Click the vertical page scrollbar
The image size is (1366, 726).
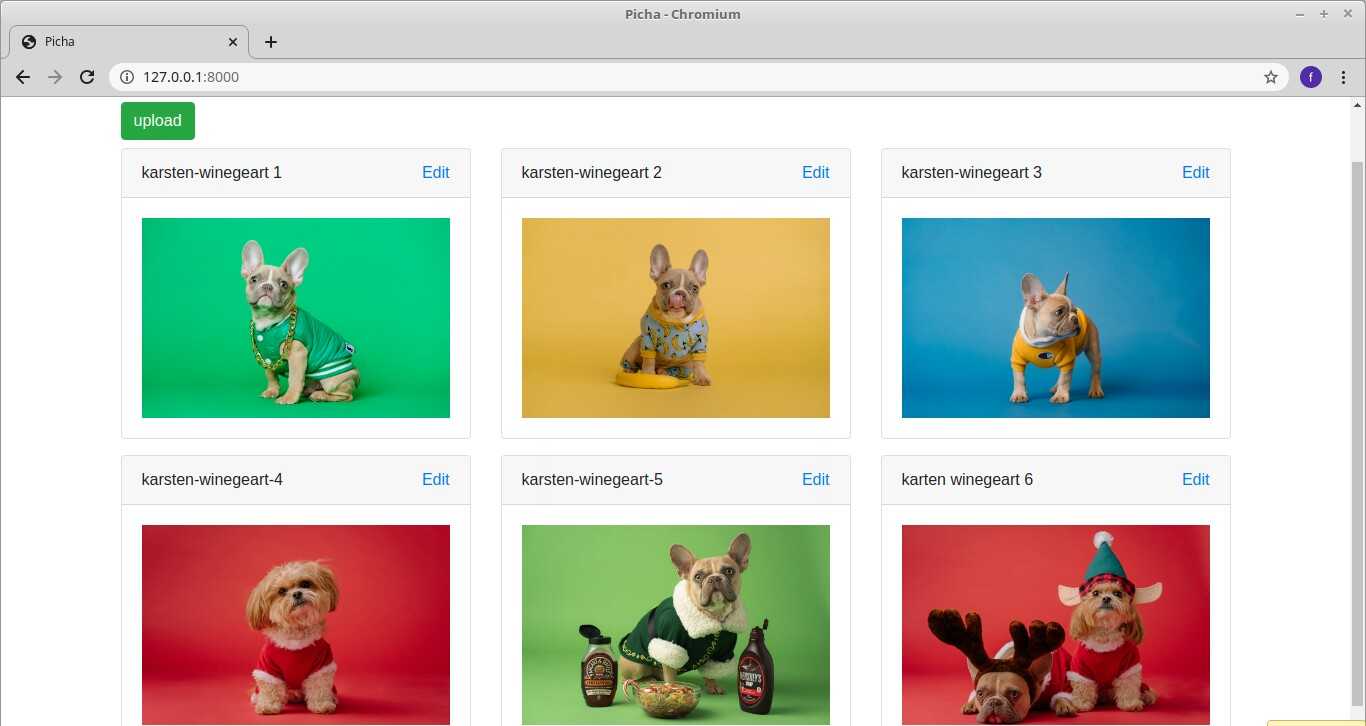click(x=1357, y=400)
